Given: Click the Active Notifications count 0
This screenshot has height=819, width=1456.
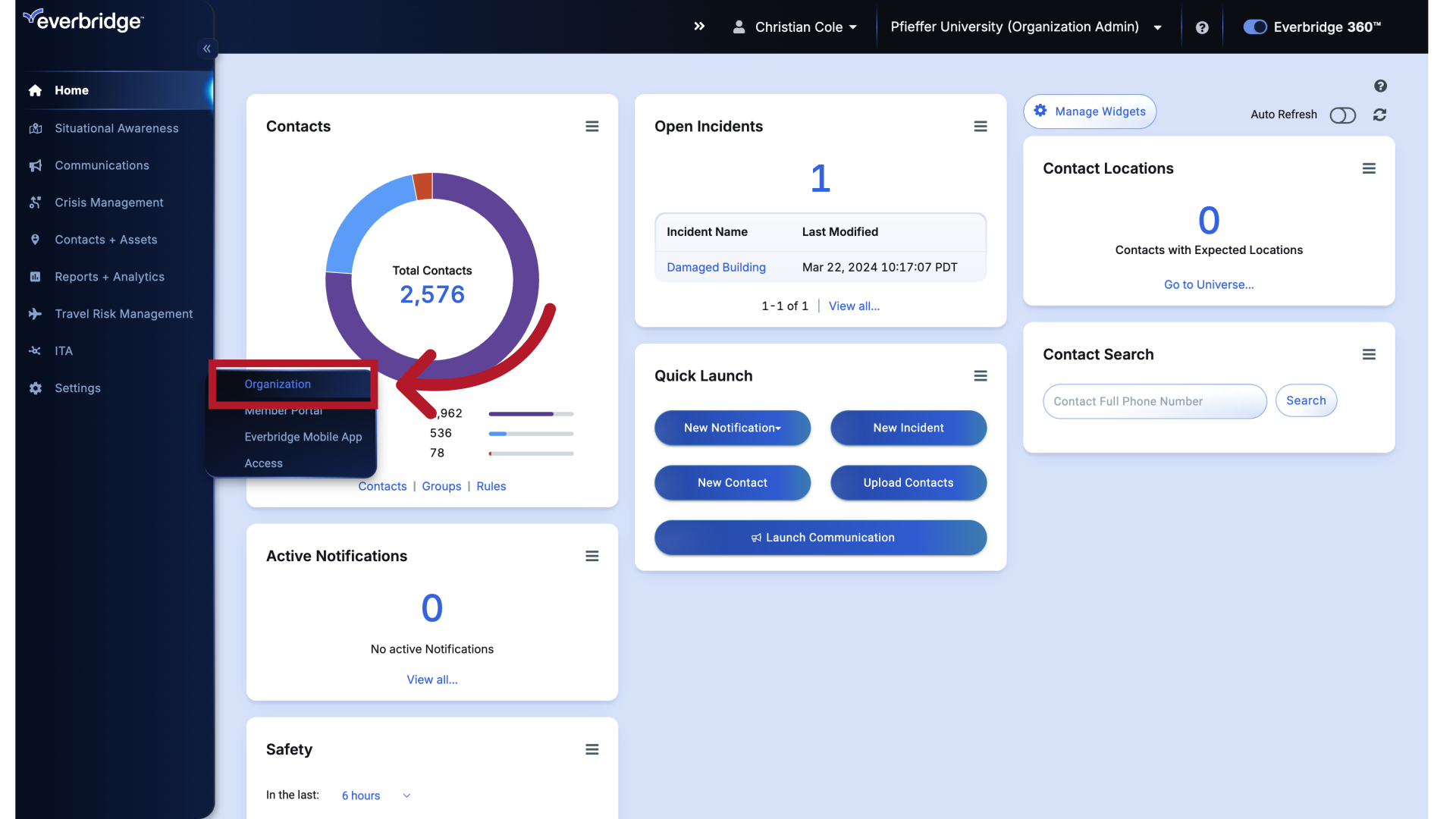Looking at the screenshot, I should click(432, 608).
